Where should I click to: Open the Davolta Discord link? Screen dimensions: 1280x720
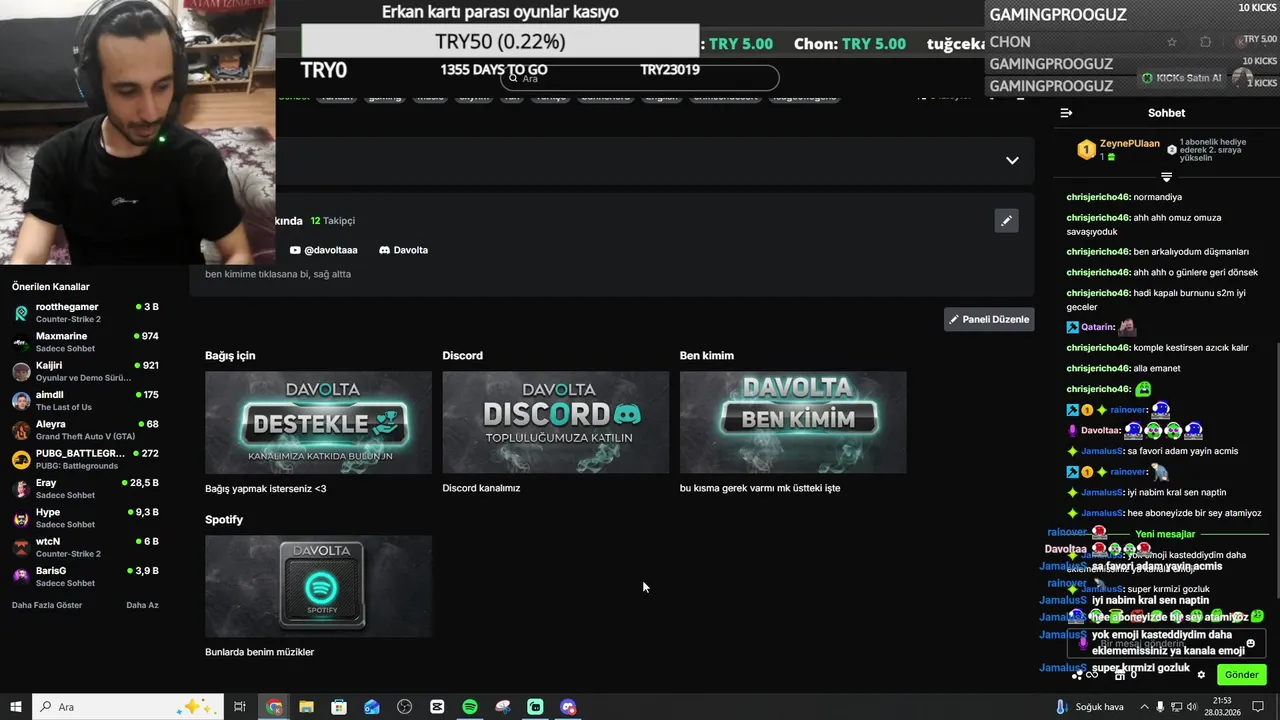point(403,250)
